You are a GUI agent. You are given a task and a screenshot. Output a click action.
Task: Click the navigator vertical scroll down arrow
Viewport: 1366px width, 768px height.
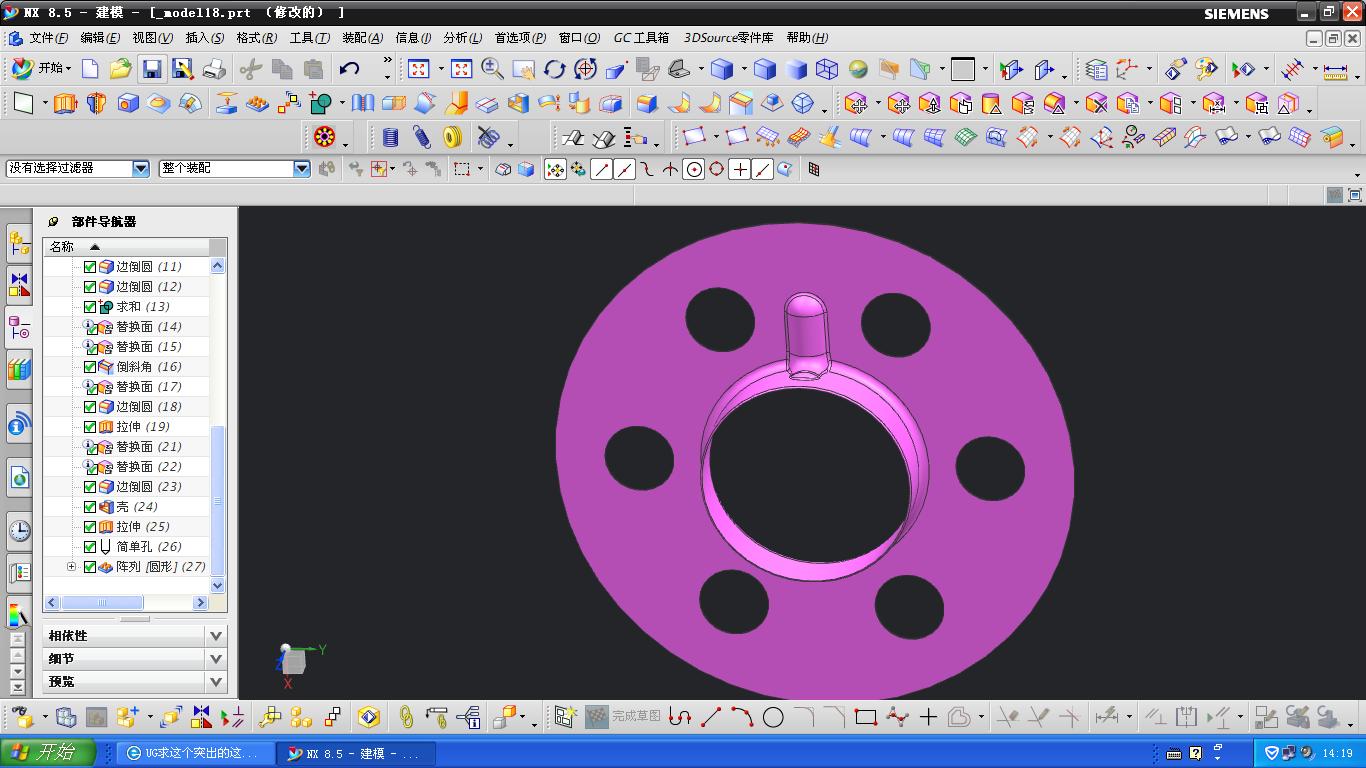pos(218,586)
